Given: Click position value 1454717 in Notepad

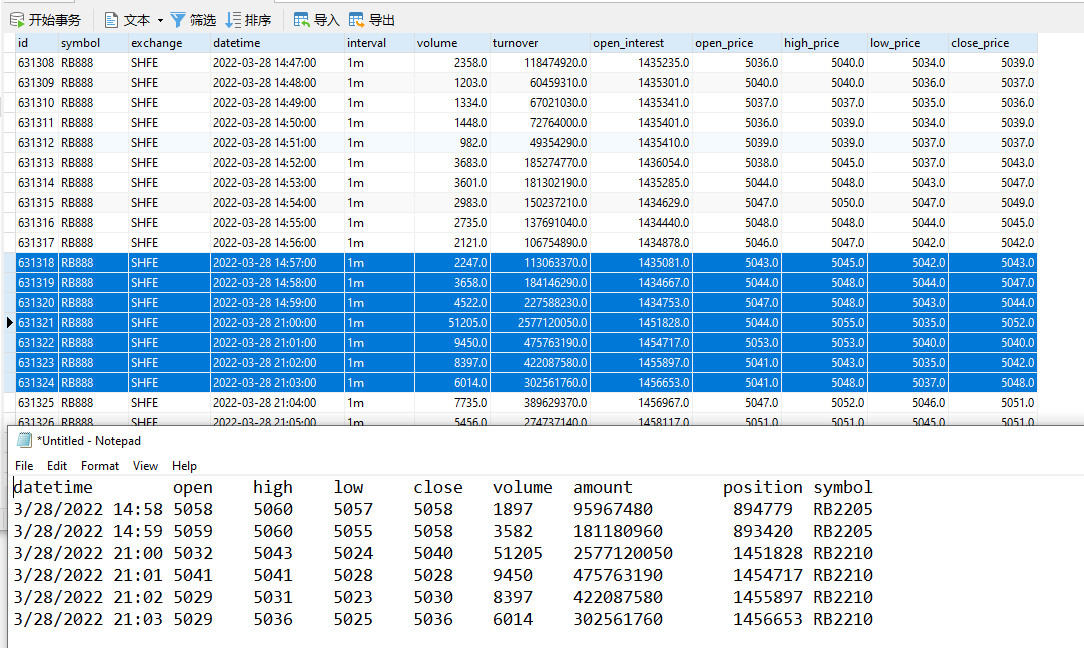Looking at the screenshot, I should point(767,576).
